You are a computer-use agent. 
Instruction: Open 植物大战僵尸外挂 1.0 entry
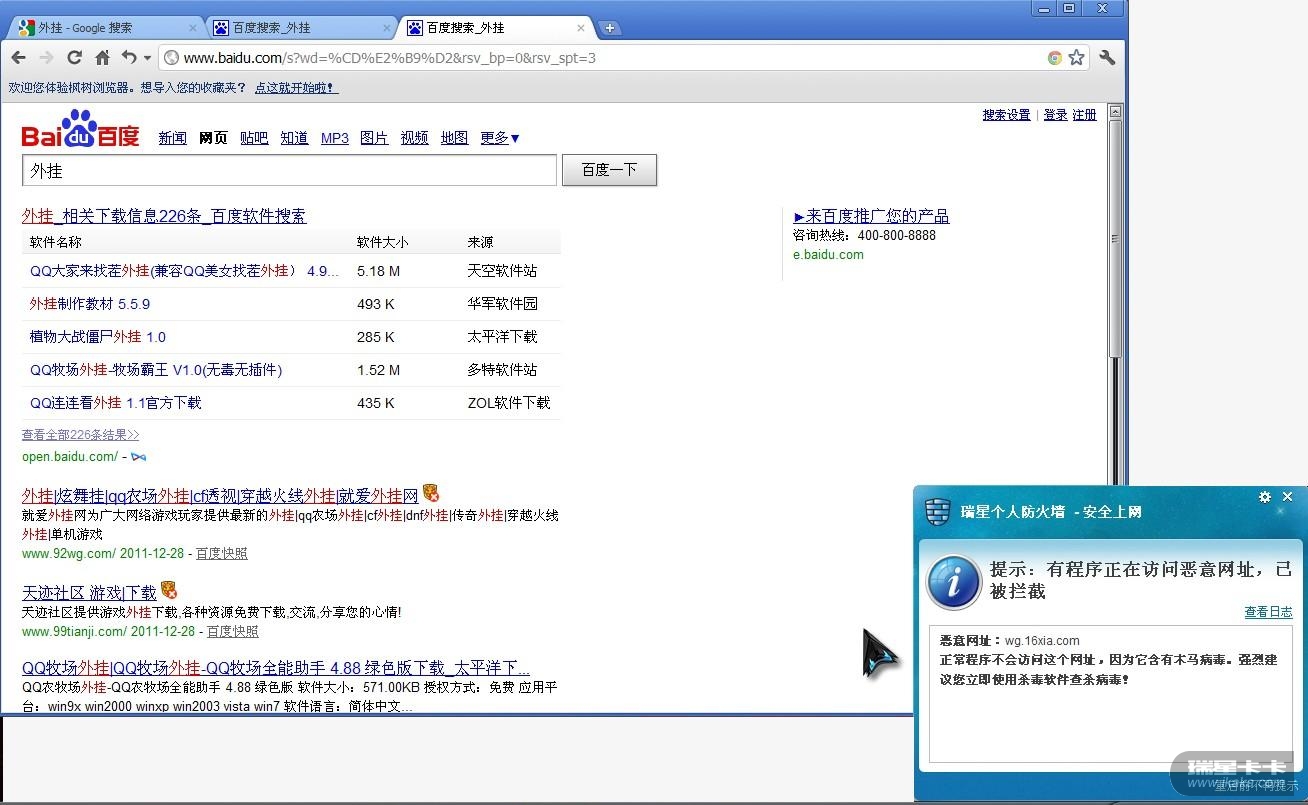(98, 337)
